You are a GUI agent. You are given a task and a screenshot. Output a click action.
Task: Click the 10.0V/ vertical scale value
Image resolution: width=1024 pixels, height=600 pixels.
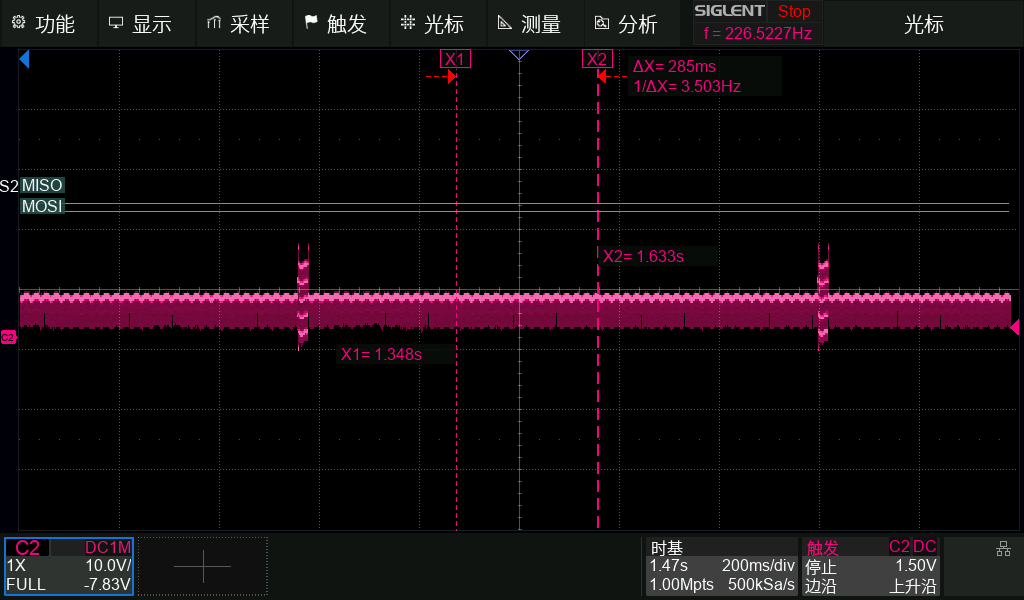108,565
